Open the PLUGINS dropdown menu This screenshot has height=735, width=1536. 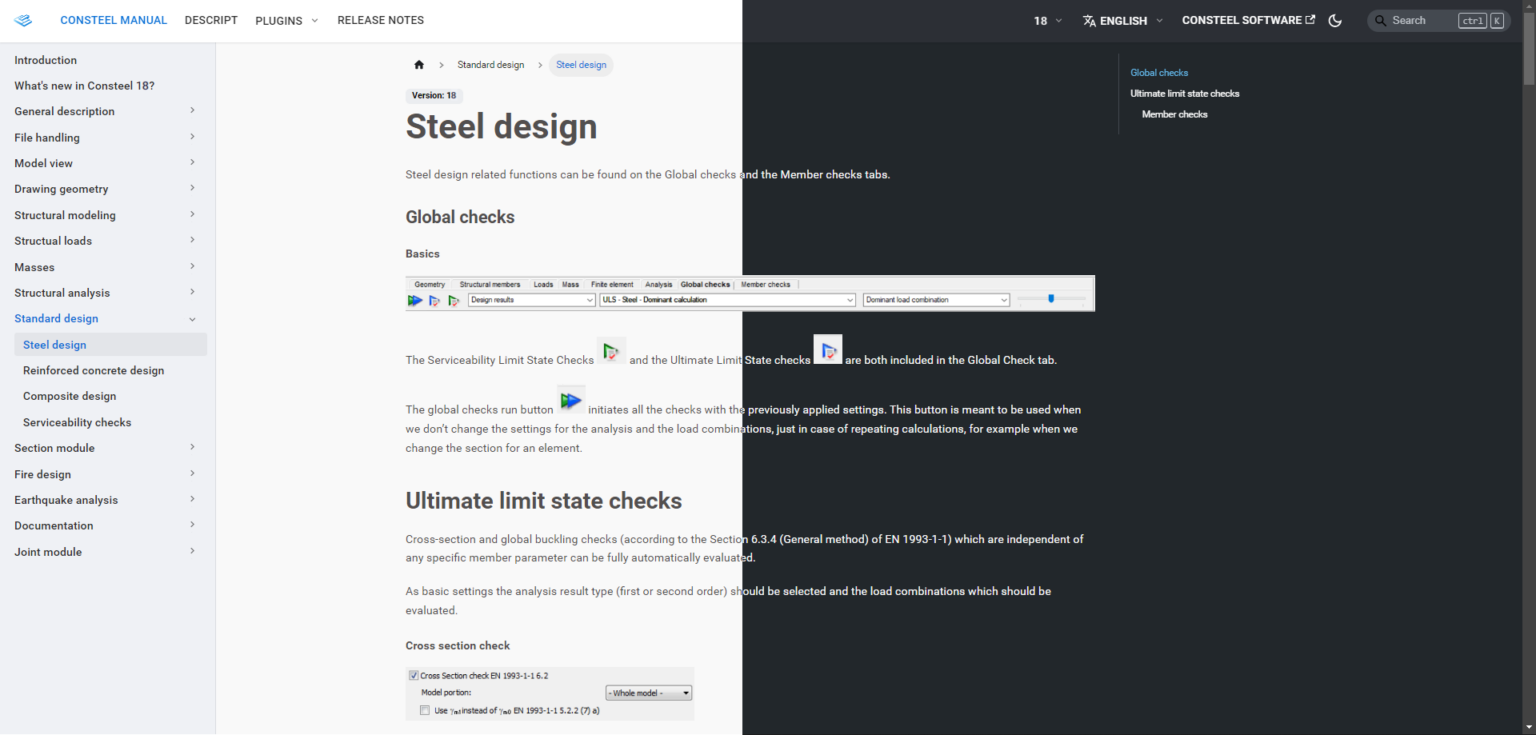tap(287, 20)
